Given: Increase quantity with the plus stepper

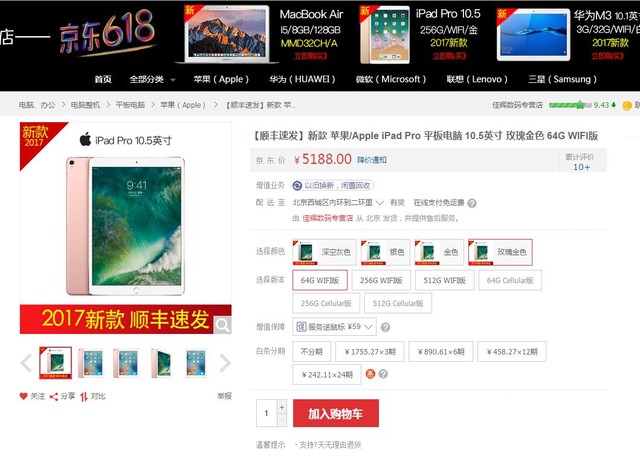Looking at the screenshot, I should (x=282, y=407).
